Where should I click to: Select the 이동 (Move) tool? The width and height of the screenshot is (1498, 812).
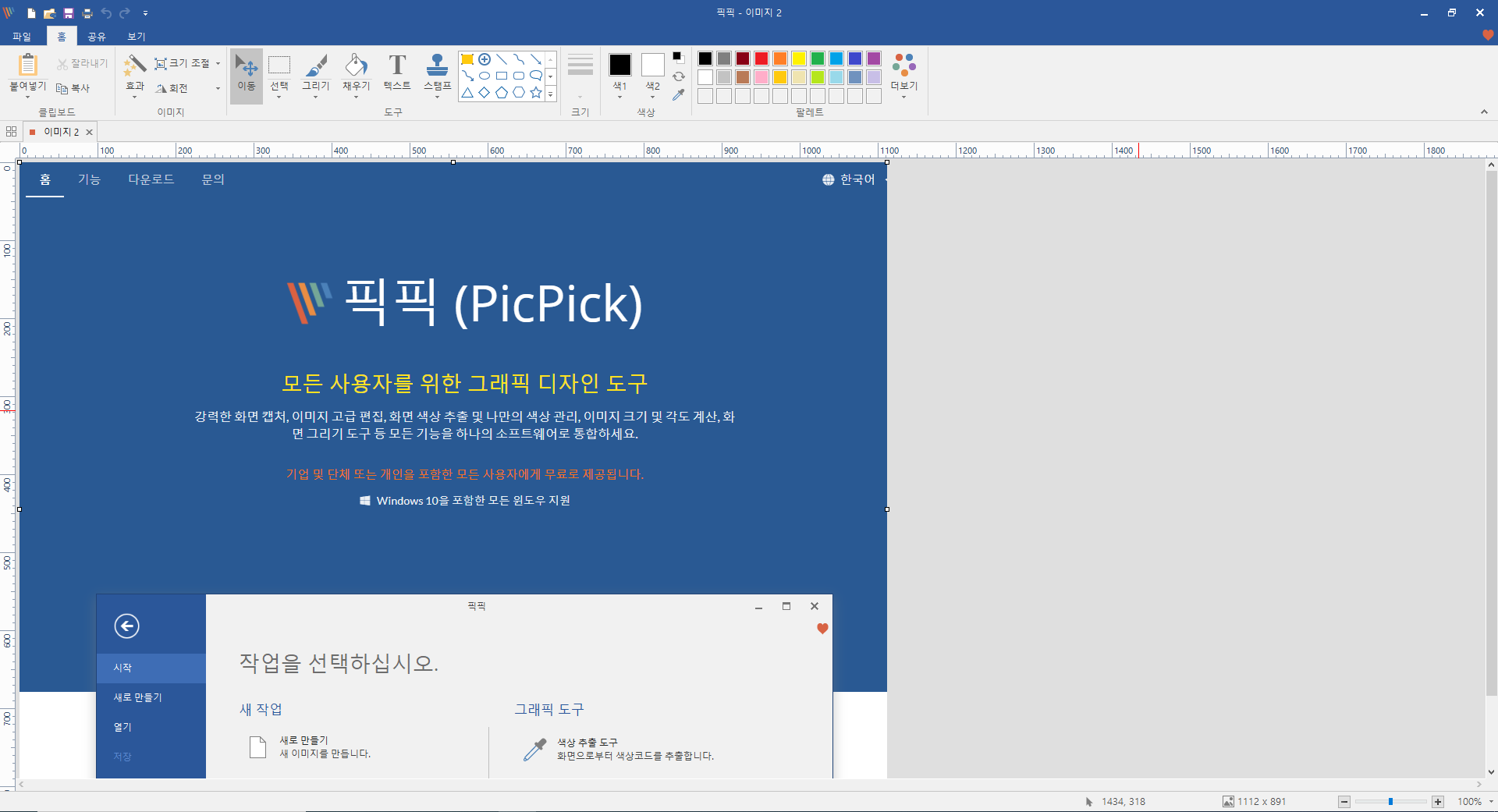click(247, 76)
